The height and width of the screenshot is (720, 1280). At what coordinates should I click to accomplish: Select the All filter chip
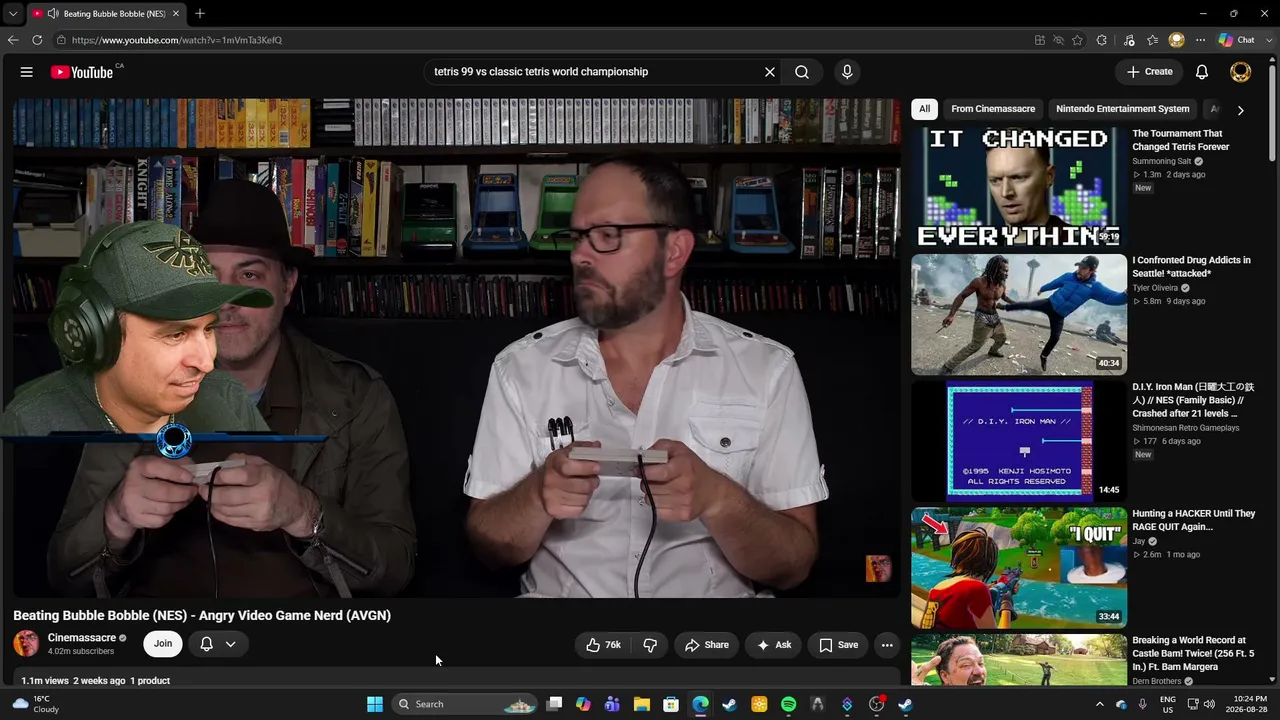(925, 109)
